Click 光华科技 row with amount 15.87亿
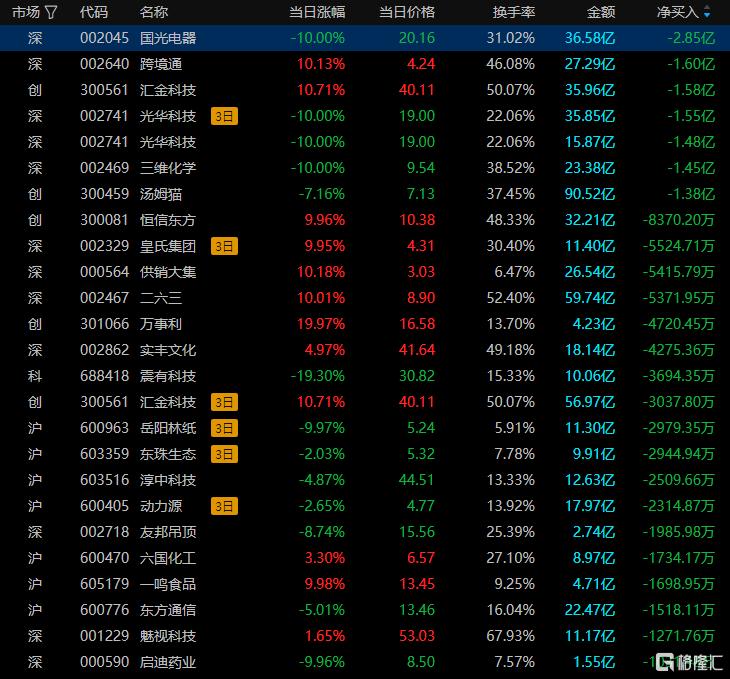The image size is (730, 679). pyautogui.click(x=365, y=142)
